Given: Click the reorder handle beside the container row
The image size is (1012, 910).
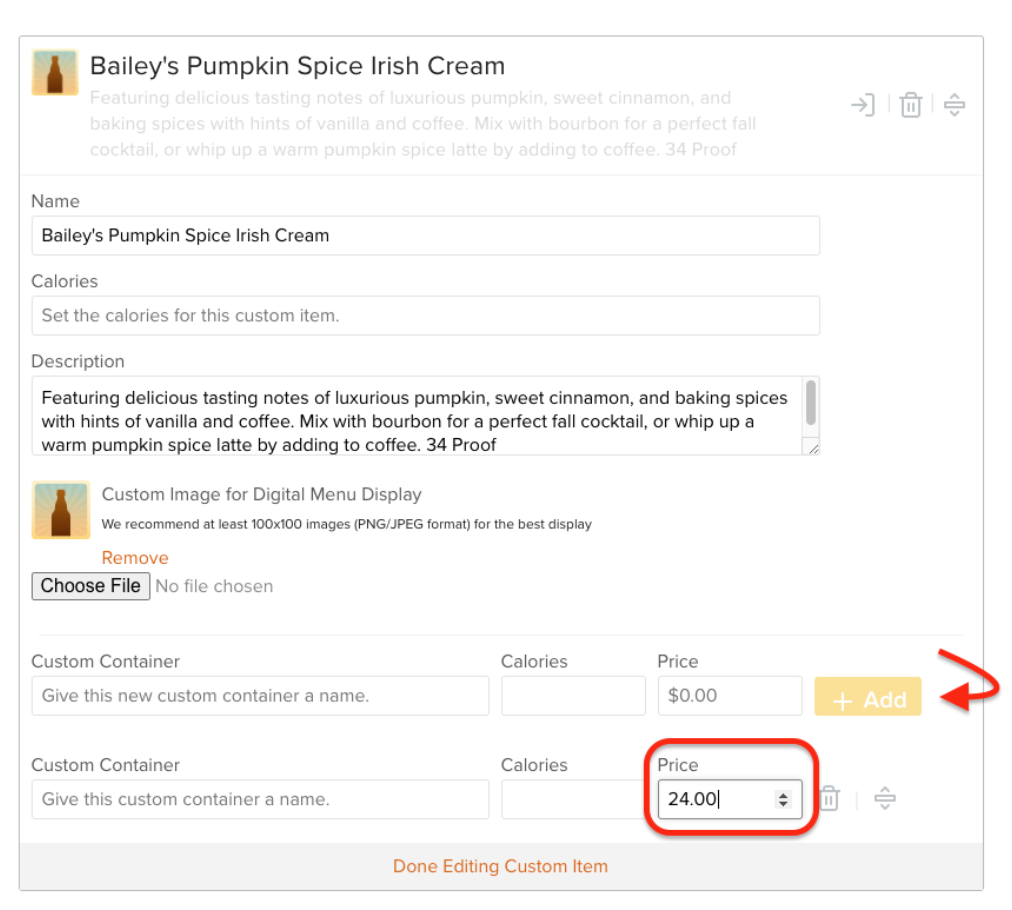Looking at the screenshot, I should 884,798.
